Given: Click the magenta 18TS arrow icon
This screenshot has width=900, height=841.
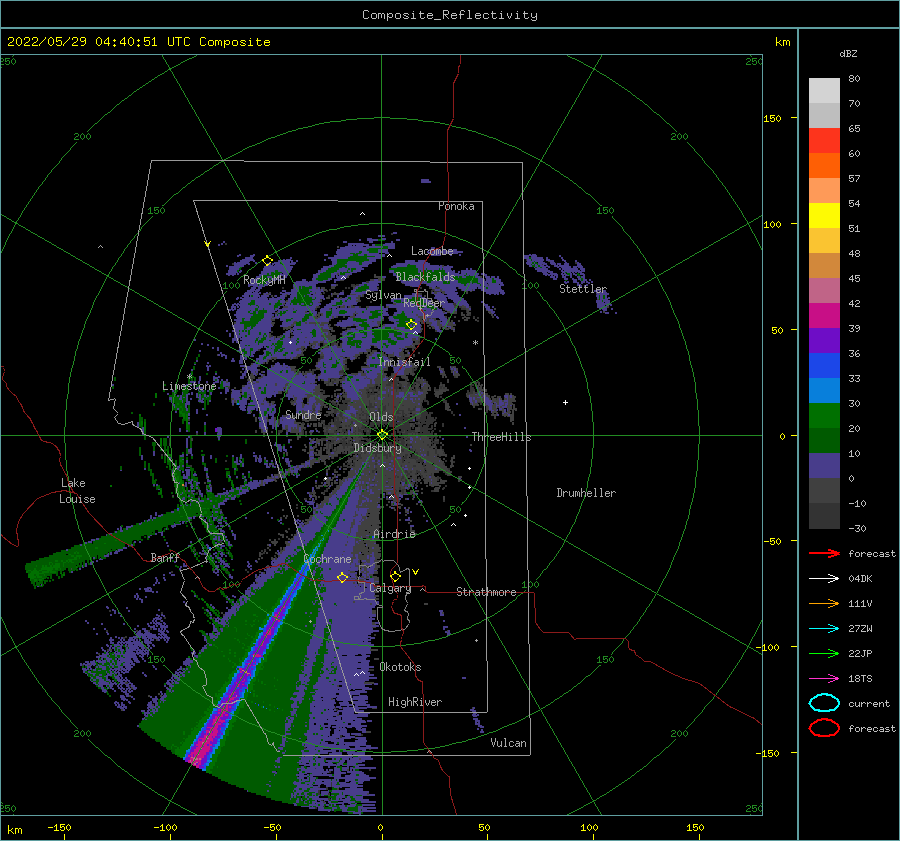Looking at the screenshot, I should tap(824, 679).
